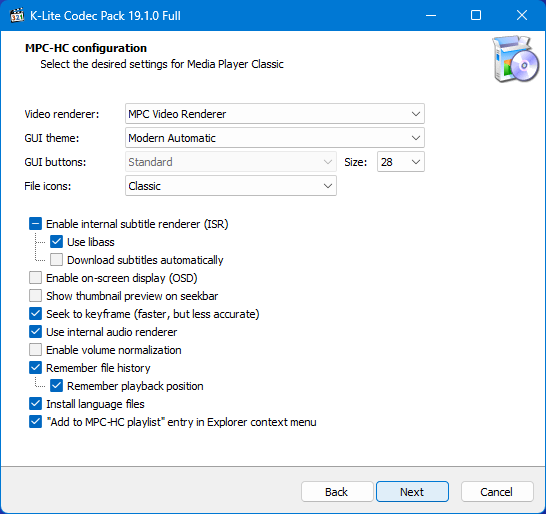This screenshot has height=514, width=546.
Task: Open the button Size dropdown
Action: [x=401, y=162]
